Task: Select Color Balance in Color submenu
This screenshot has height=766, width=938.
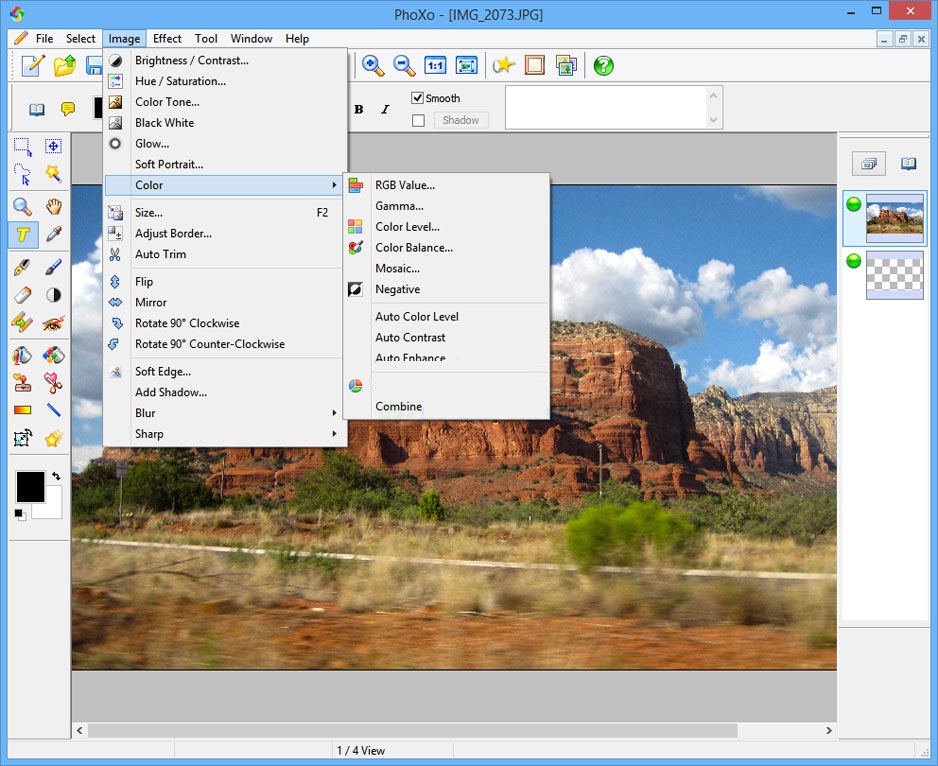Action: click(x=413, y=248)
